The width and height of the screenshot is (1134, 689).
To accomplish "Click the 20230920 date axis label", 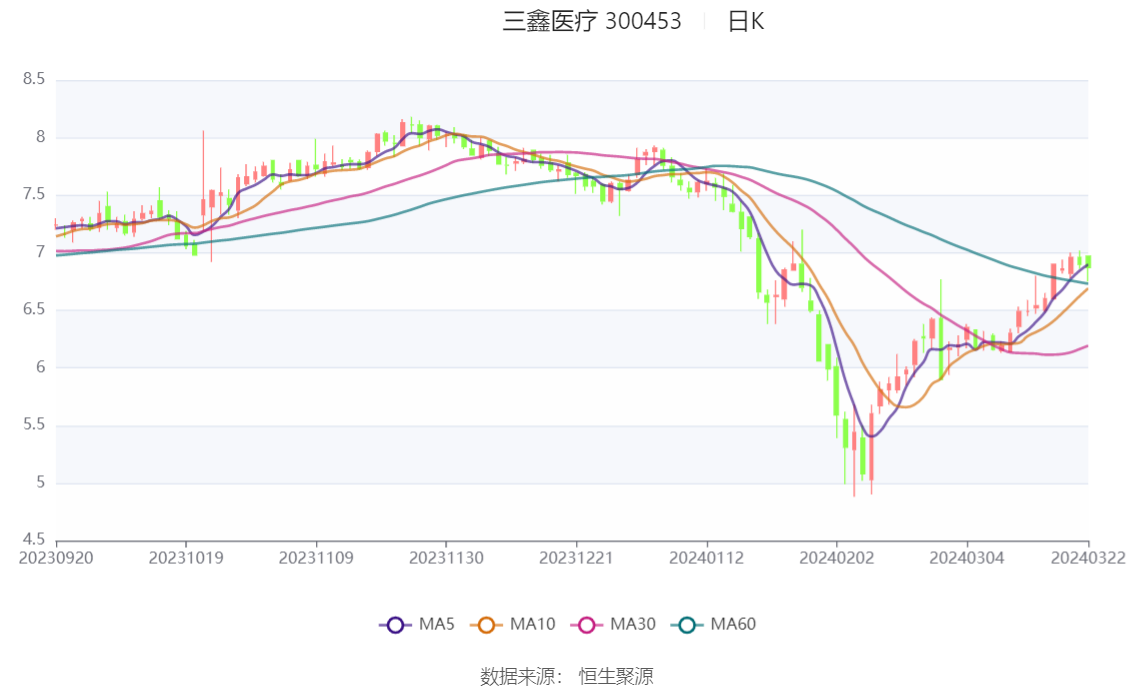I will (56, 558).
